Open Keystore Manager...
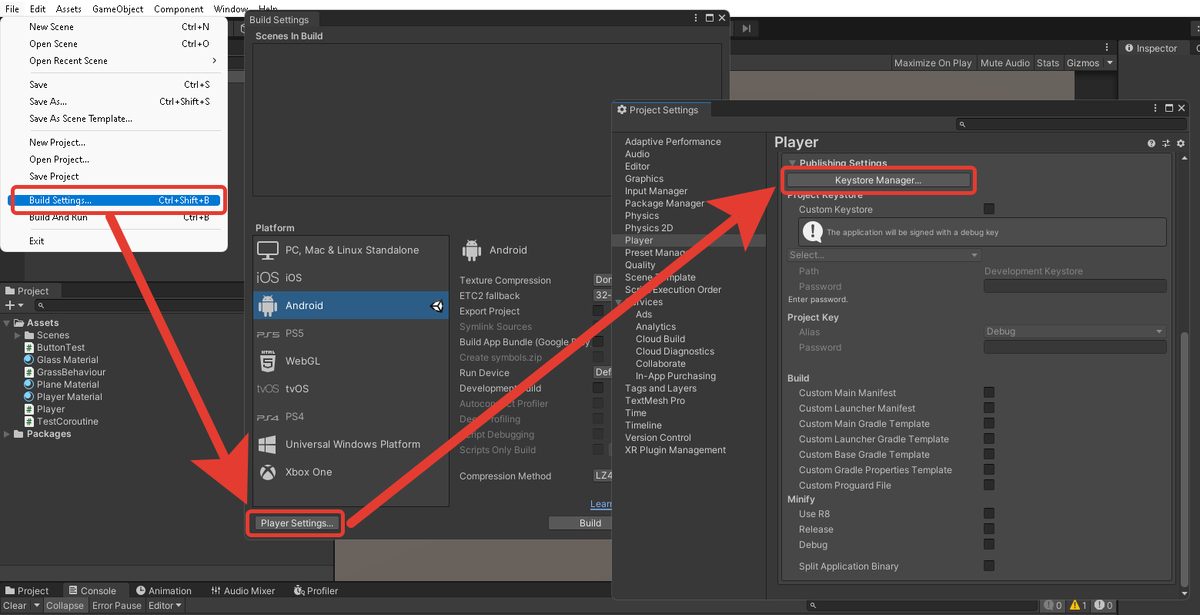The width and height of the screenshot is (1200, 615). click(878, 180)
